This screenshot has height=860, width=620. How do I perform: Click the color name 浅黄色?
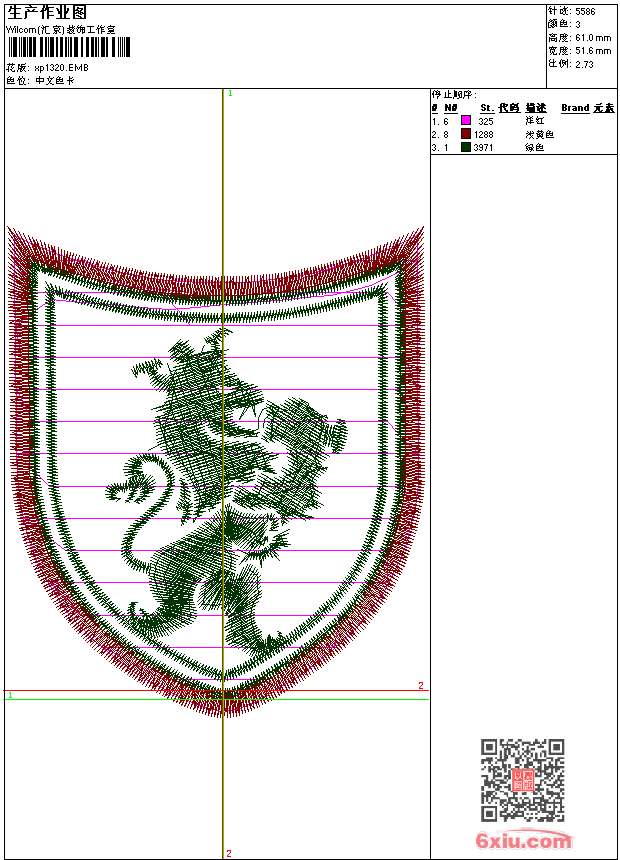click(539, 134)
